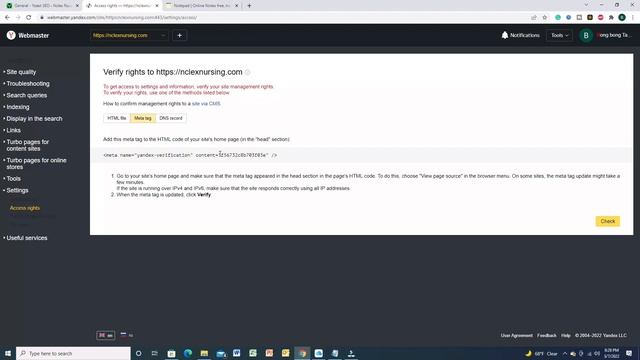Expand Troubleshooting in the sidebar
This screenshot has height=360, width=640.
coord(28,84)
